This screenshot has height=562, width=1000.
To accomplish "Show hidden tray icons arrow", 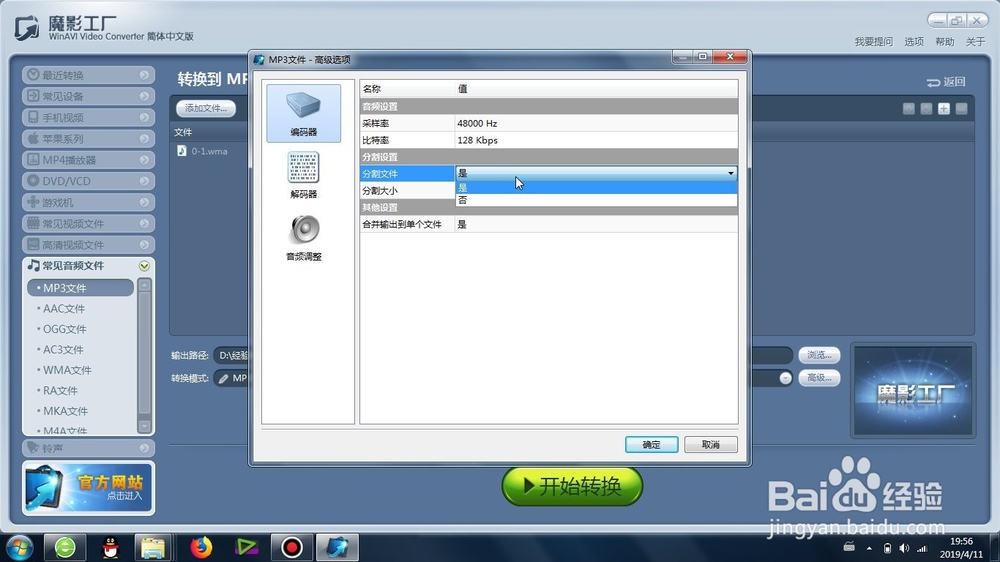I will point(869,548).
